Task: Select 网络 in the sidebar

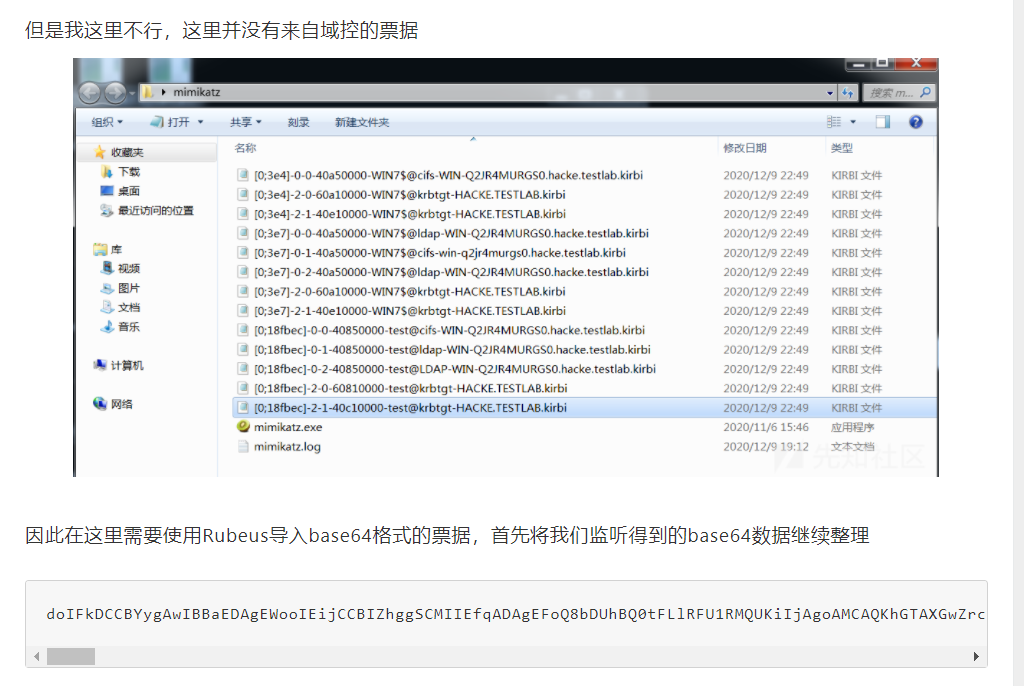Action: pyautogui.click(x=121, y=404)
